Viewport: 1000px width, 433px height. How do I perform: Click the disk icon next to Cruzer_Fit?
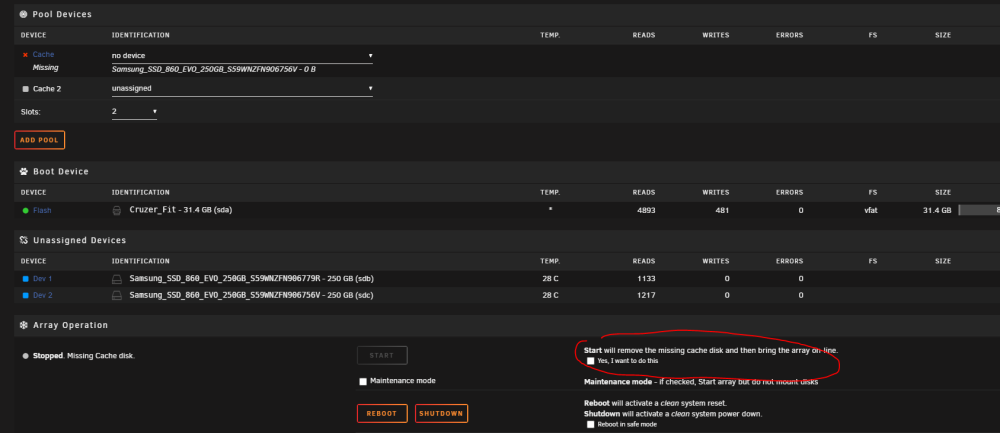117,210
